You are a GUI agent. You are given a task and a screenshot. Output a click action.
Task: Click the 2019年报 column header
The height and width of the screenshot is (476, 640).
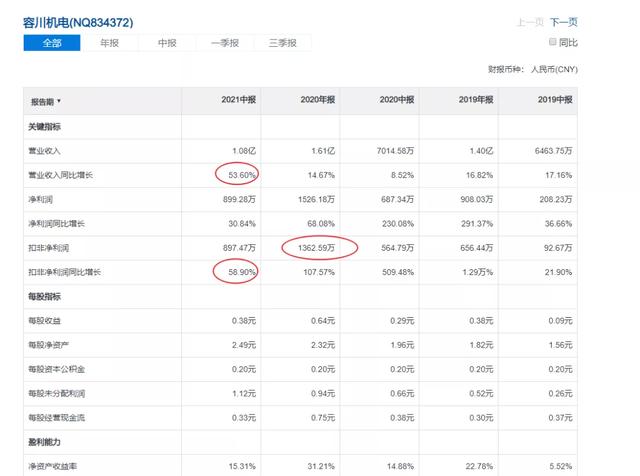(x=476, y=100)
